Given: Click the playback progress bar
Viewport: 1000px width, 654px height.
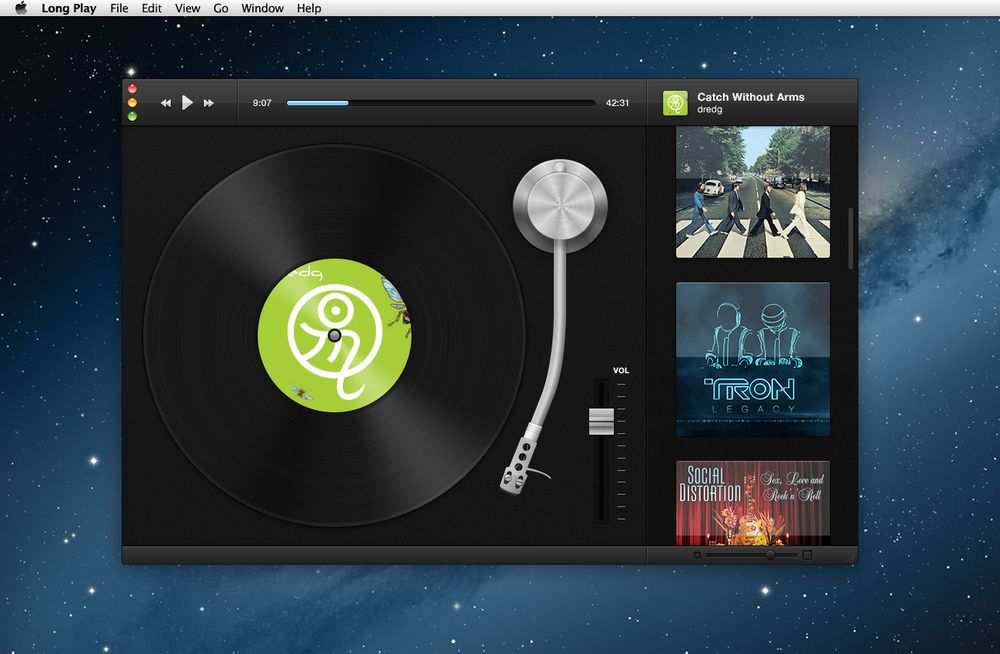Looking at the screenshot, I should (440, 103).
